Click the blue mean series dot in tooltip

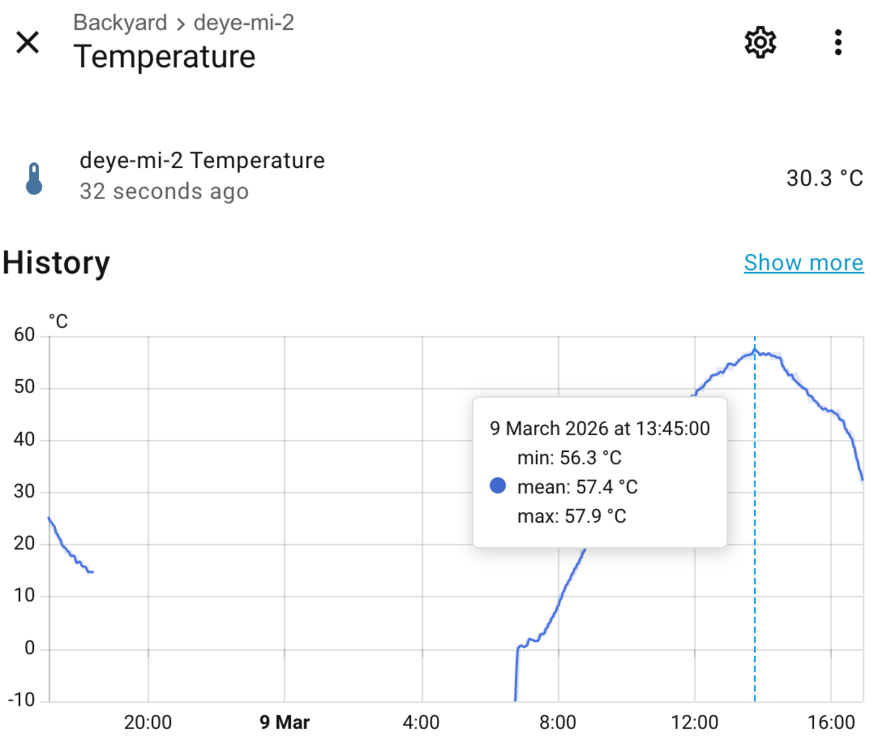click(x=498, y=487)
